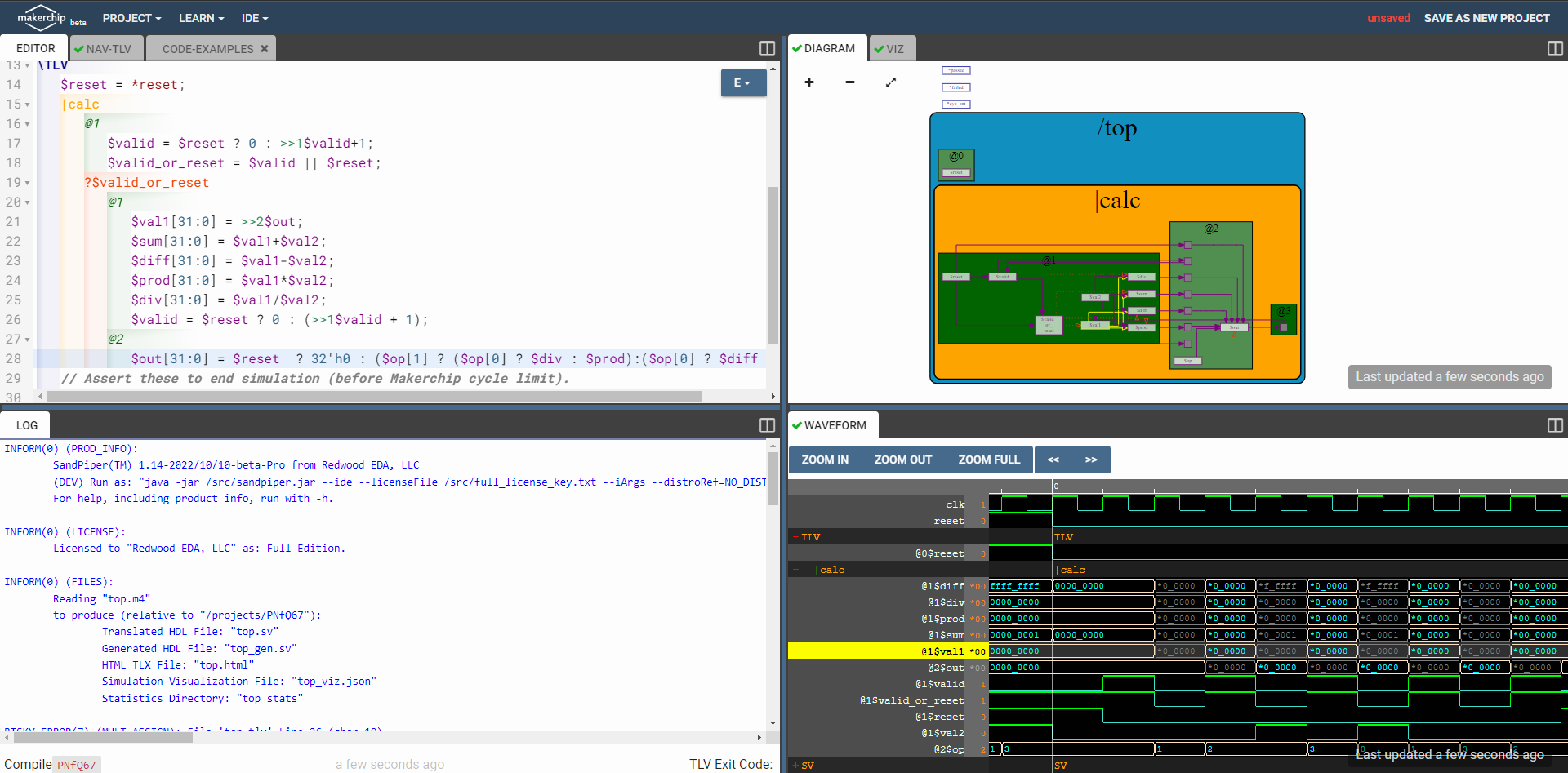1568x773 pixels.
Task: Open the IDE menu
Action: click(x=254, y=18)
